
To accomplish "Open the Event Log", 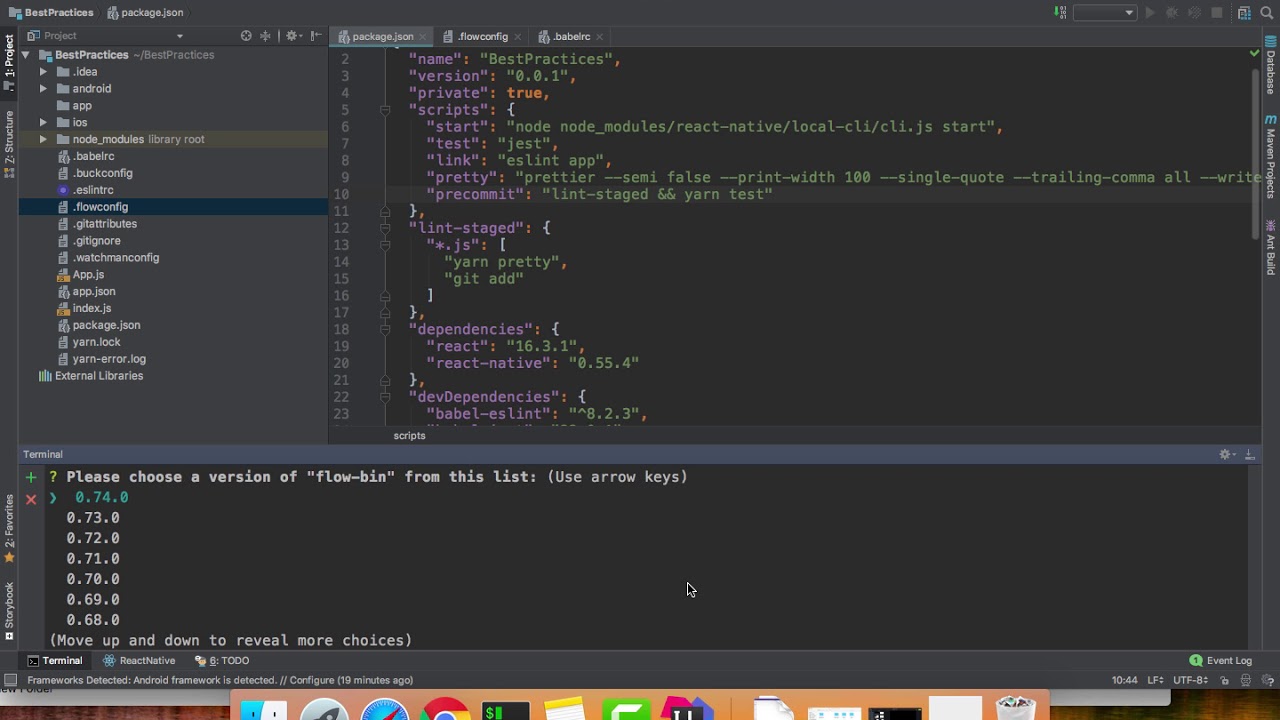I will [1220, 660].
